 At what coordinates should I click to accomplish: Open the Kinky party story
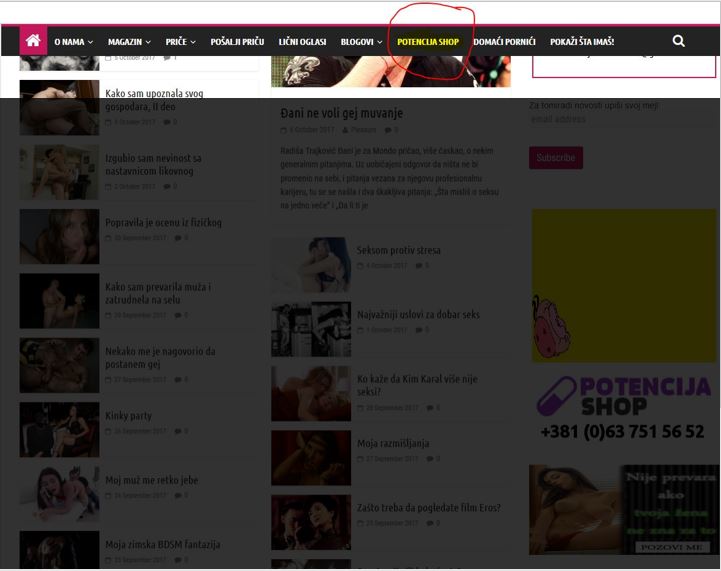(x=128, y=416)
